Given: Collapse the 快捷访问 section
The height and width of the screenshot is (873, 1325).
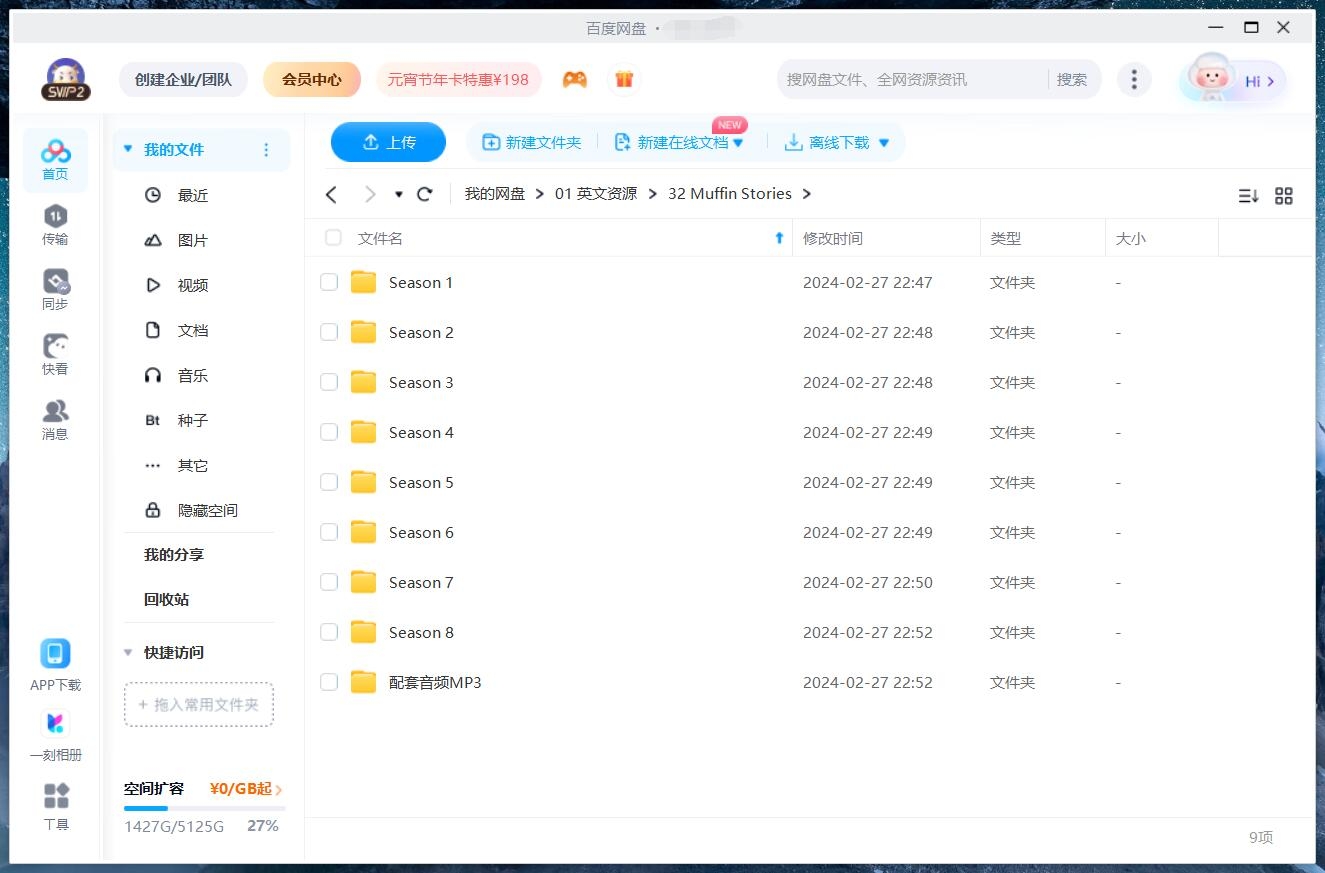Looking at the screenshot, I should point(128,652).
